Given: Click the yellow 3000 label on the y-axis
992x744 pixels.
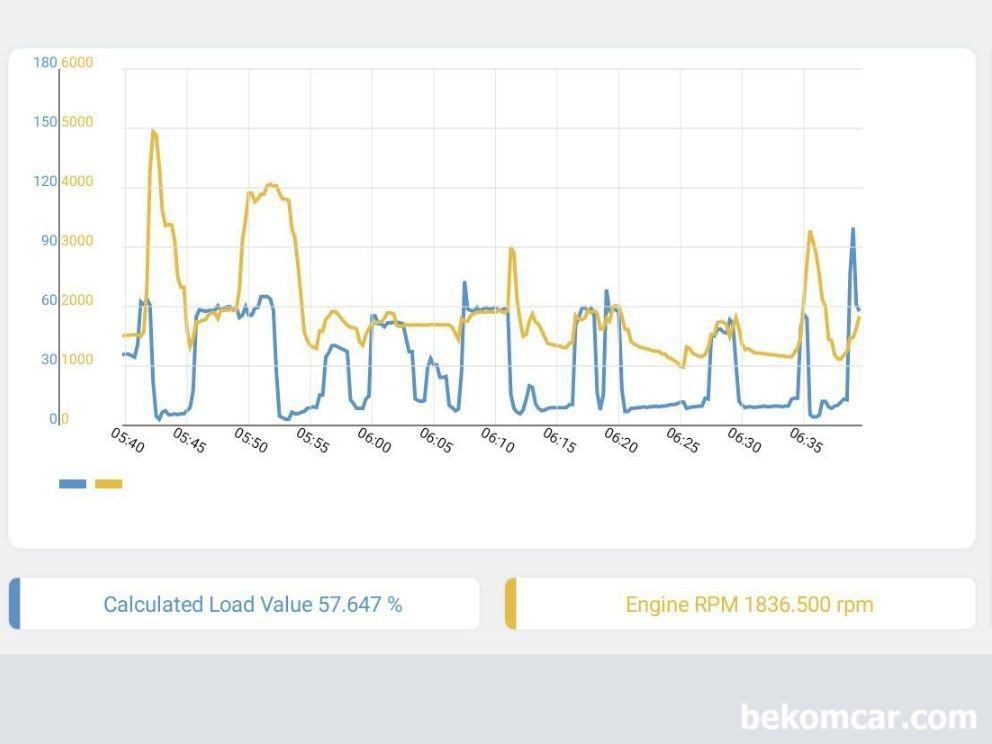Looking at the screenshot, I should pyautogui.click(x=77, y=241).
